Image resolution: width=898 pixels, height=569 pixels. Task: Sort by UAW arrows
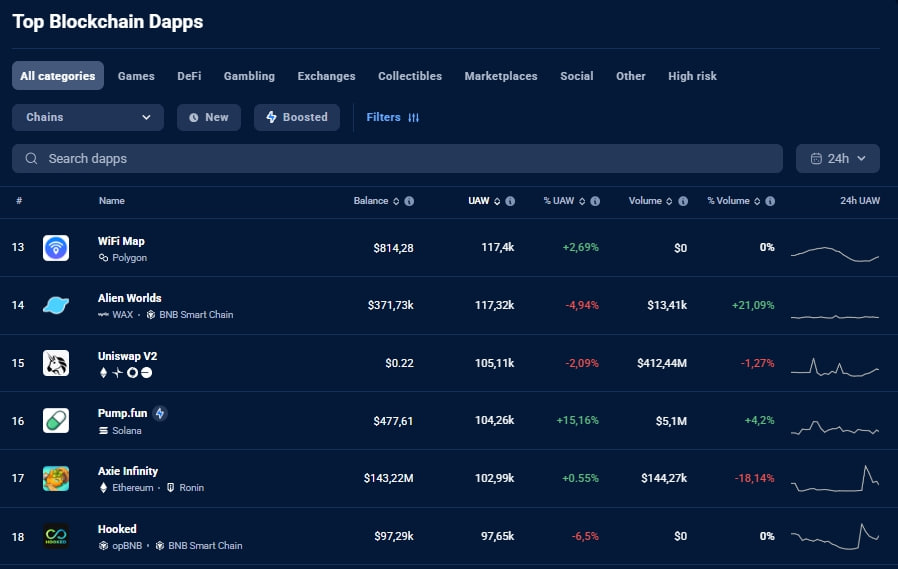pos(497,201)
